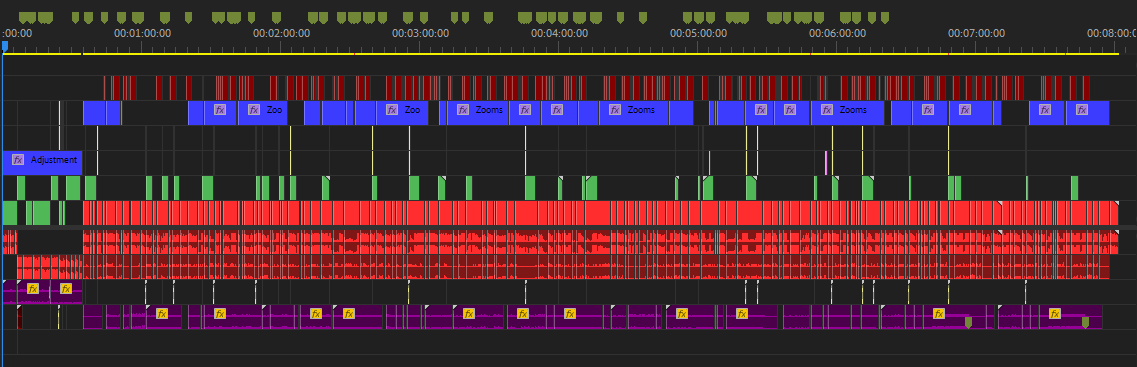This screenshot has height=367, width=1137.
Task: Click pink marker just after 00:05:00:00
Action: (709, 162)
